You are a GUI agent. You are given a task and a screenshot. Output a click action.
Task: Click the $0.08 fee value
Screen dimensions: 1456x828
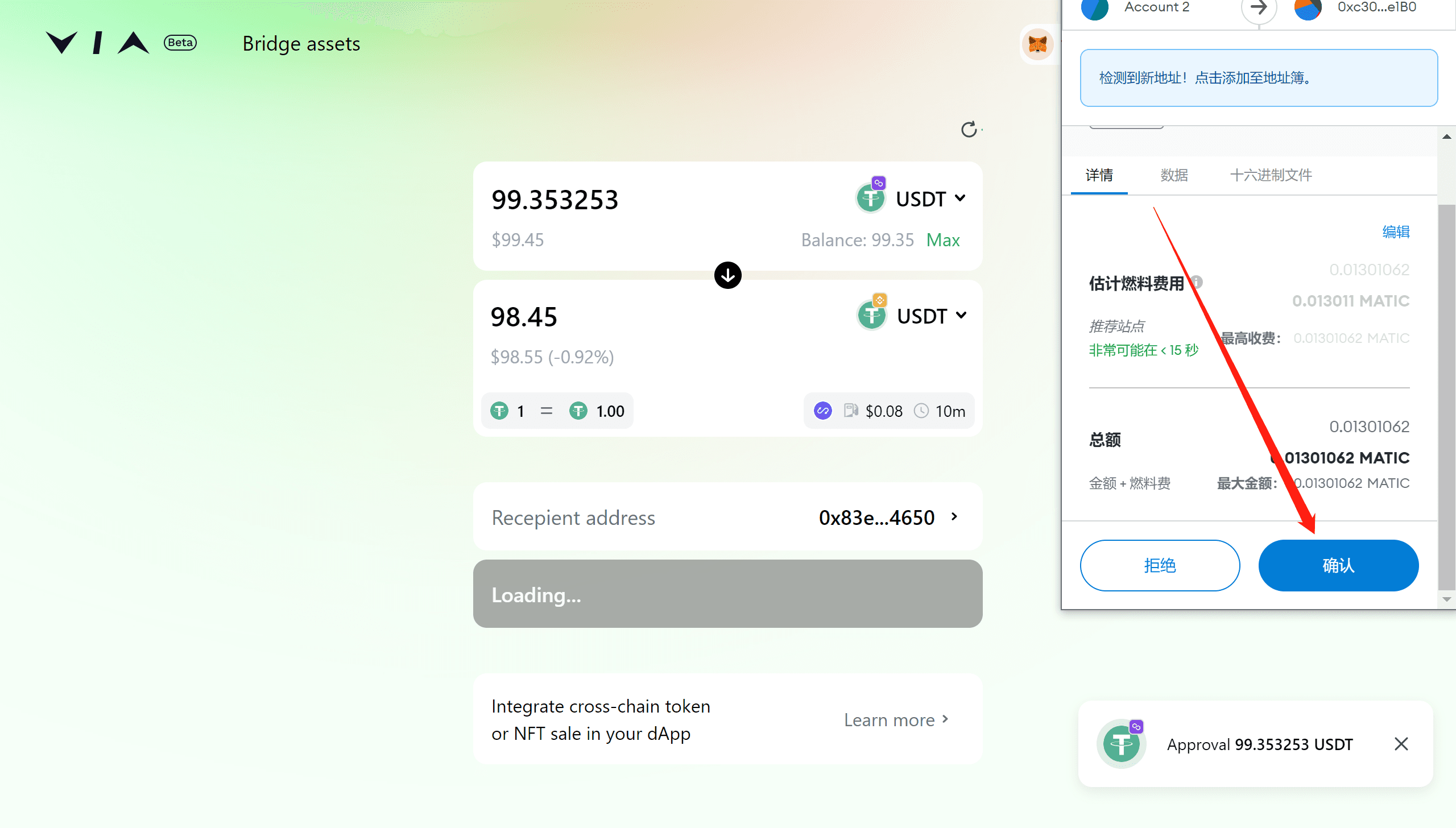884,411
